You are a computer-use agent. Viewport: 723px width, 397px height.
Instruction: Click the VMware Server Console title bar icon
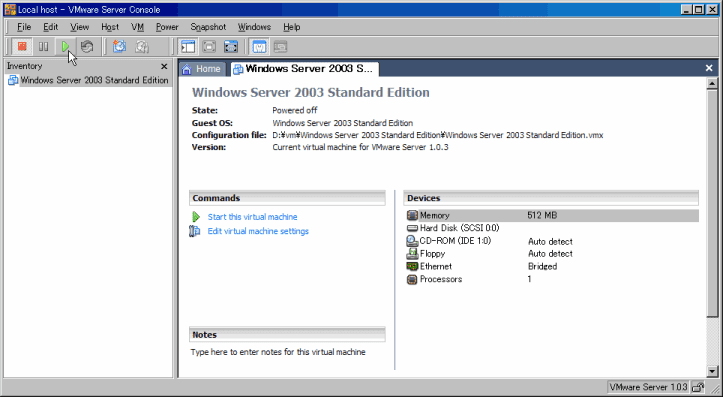(10, 10)
